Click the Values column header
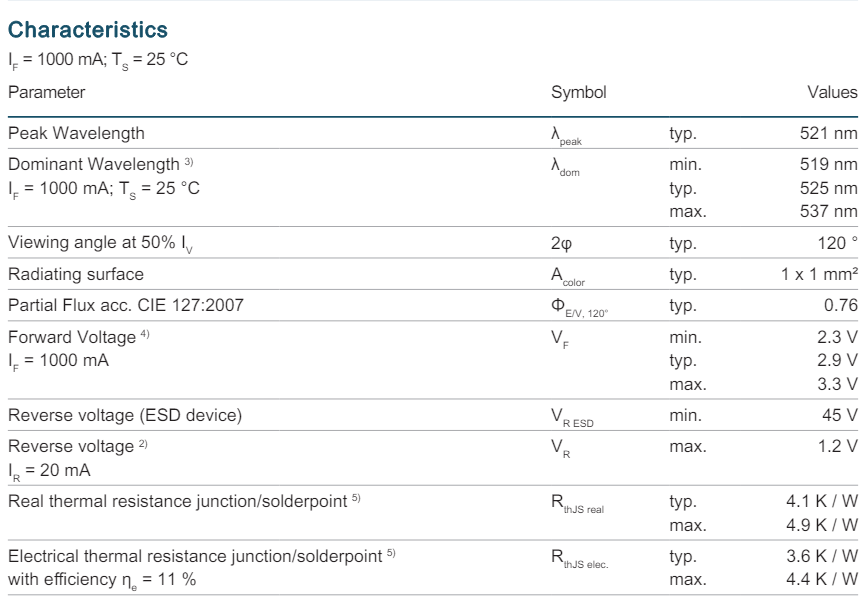This screenshot has height=611, width=866. [x=836, y=92]
